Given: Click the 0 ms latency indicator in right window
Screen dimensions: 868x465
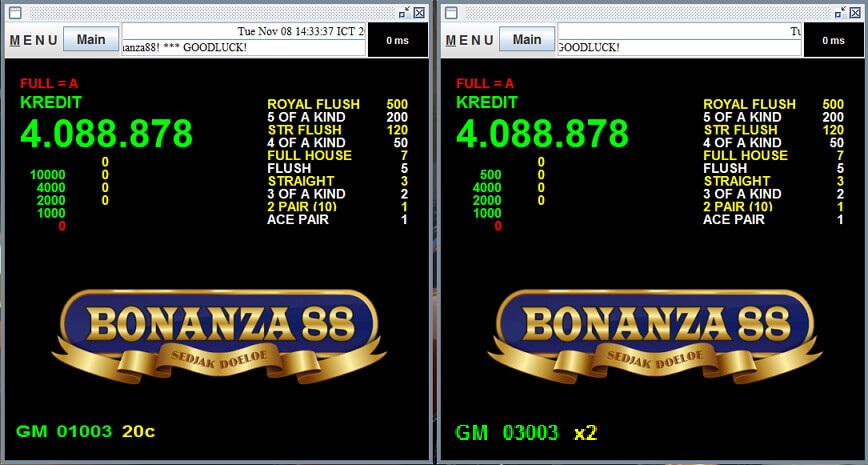Looking at the screenshot, I should coord(833,40).
